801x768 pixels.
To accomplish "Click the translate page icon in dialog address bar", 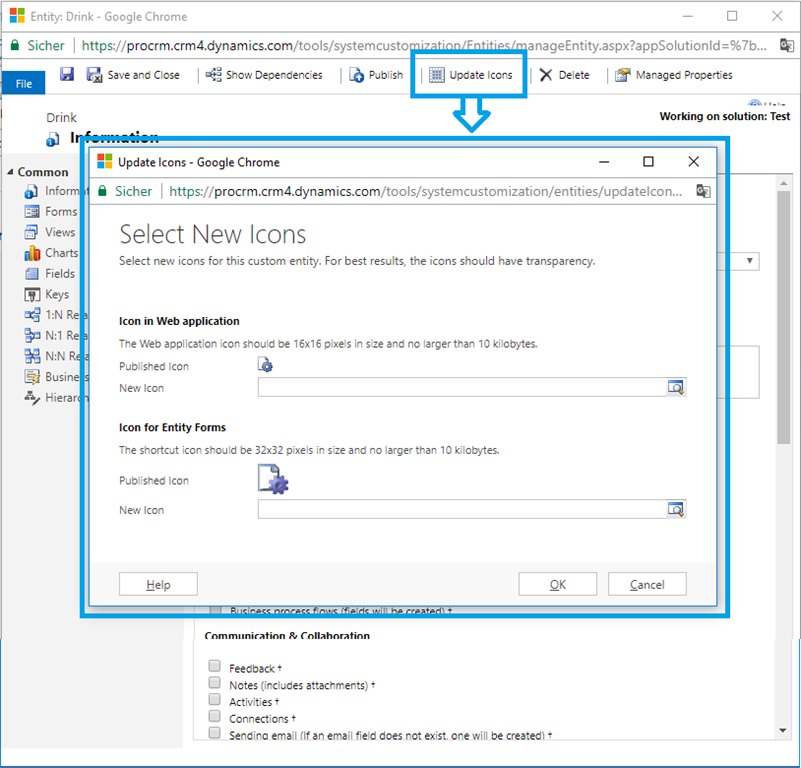I will 703,191.
